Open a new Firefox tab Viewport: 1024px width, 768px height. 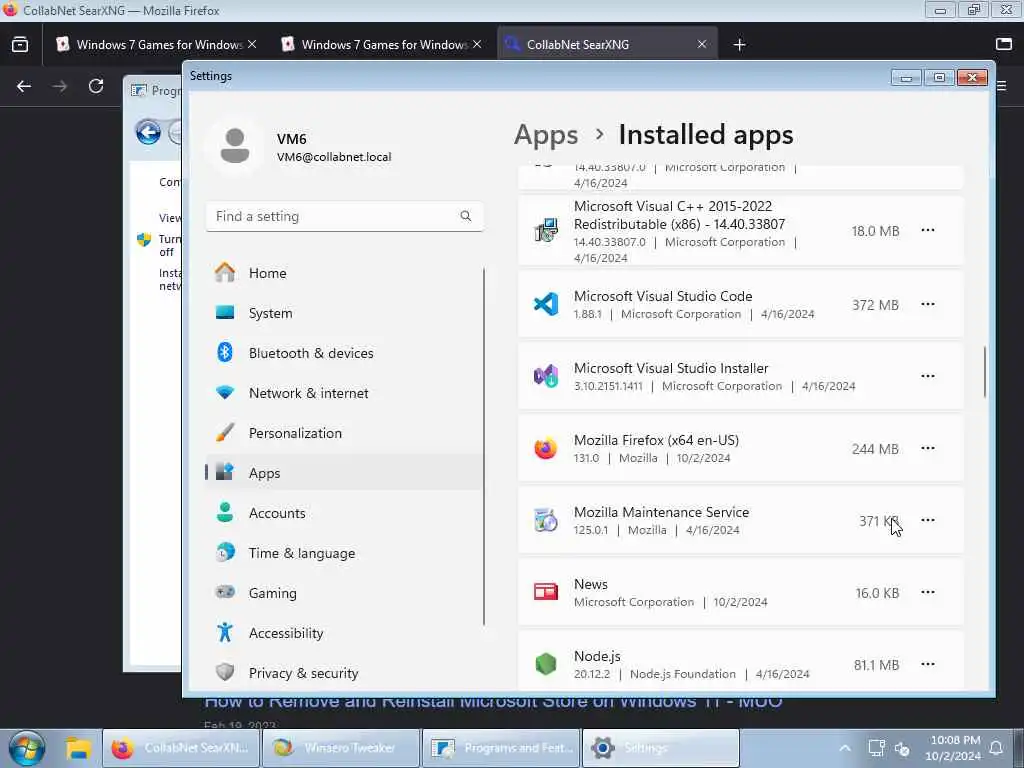739,44
